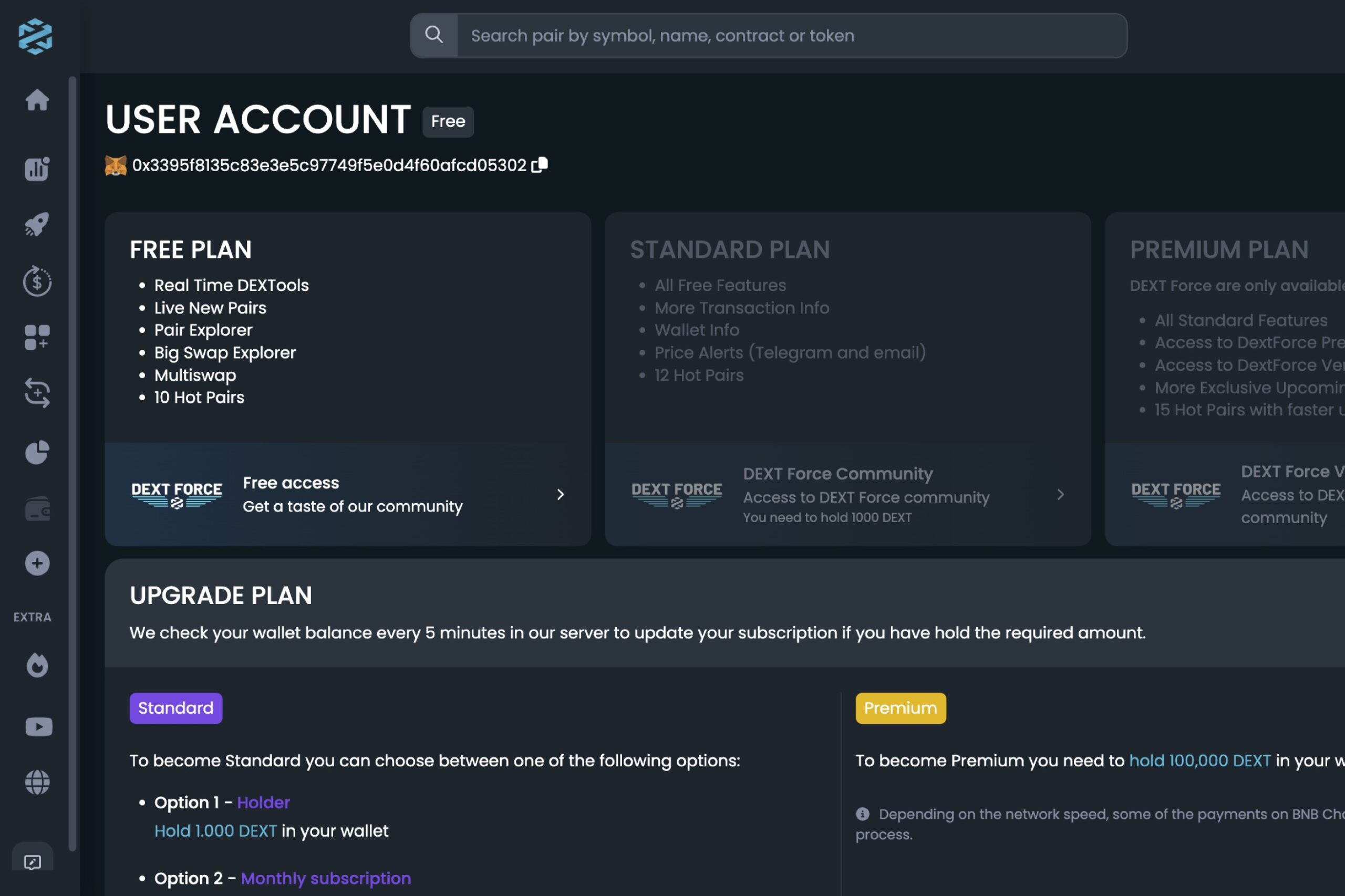Open the Home sidebar icon

[x=37, y=100]
